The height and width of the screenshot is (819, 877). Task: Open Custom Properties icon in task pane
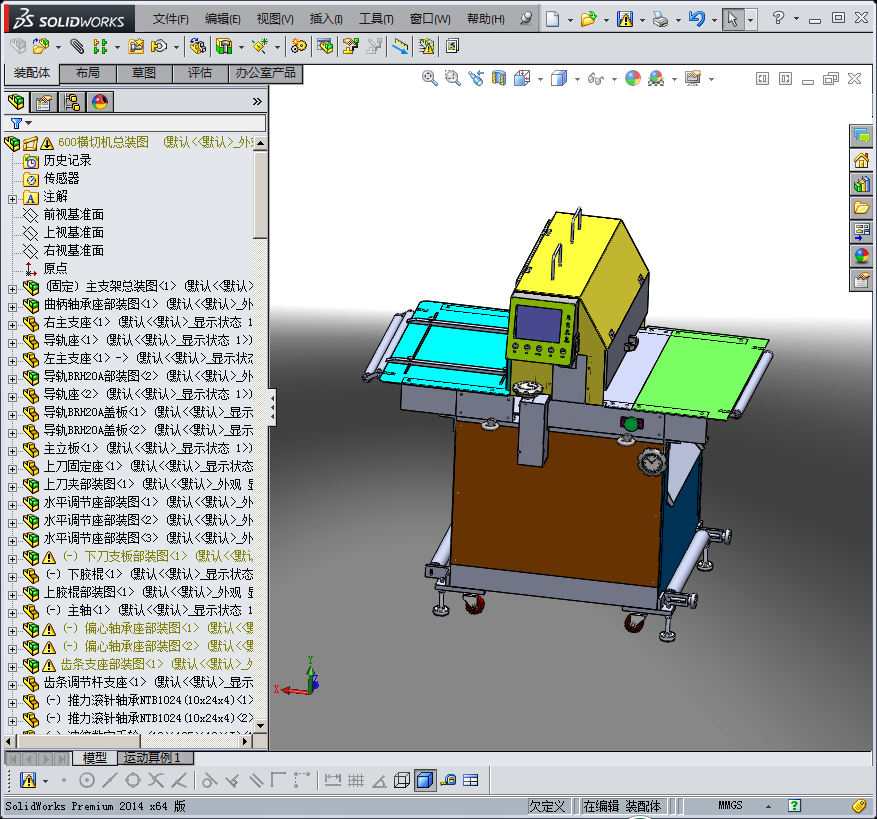click(x=861, y=279)
